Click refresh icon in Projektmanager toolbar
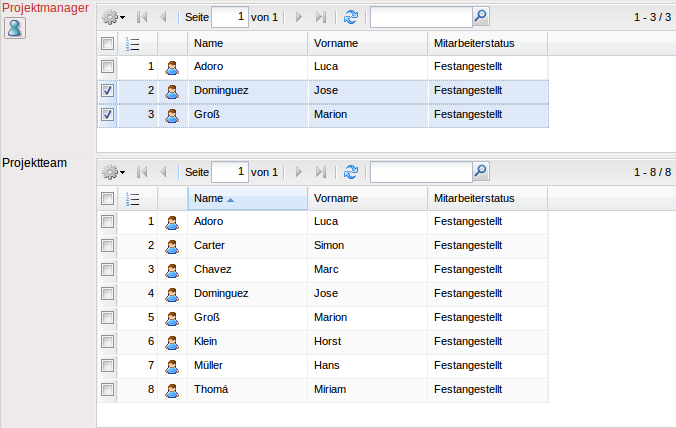Screen dimensions: 676x428 tap(350, 17)
